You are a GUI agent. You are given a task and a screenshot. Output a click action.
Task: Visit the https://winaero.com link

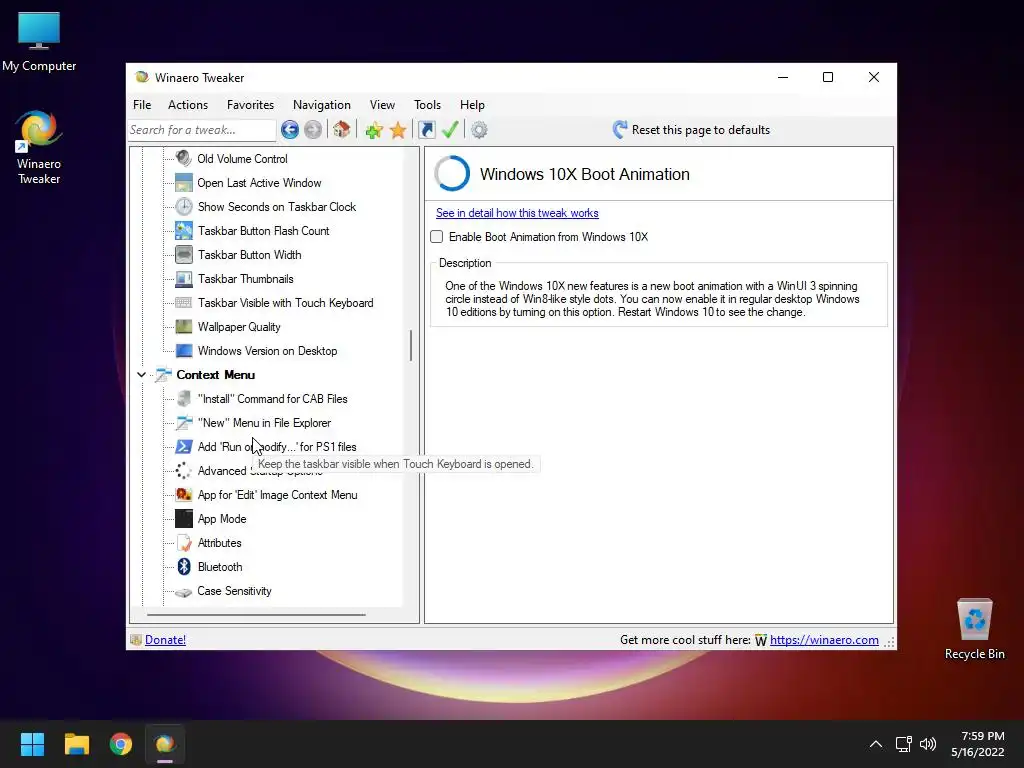point(824,640)
